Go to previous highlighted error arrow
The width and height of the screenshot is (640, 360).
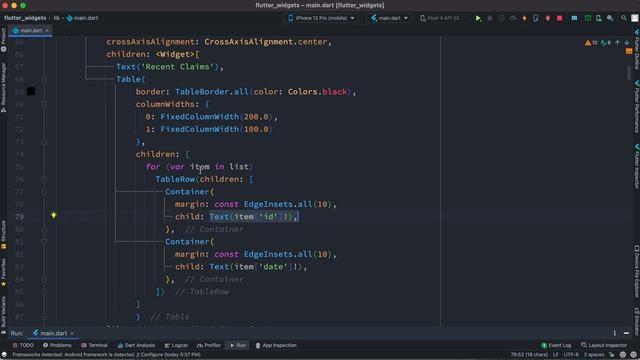coord(618,42)
